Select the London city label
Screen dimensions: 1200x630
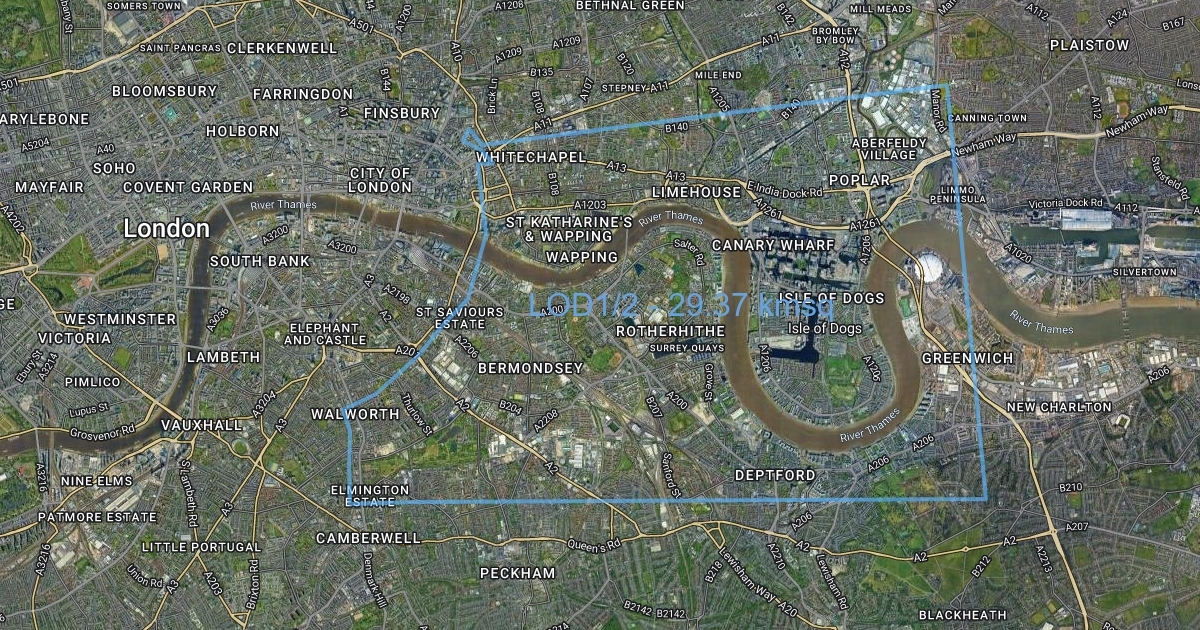click(x=166, y=229)
